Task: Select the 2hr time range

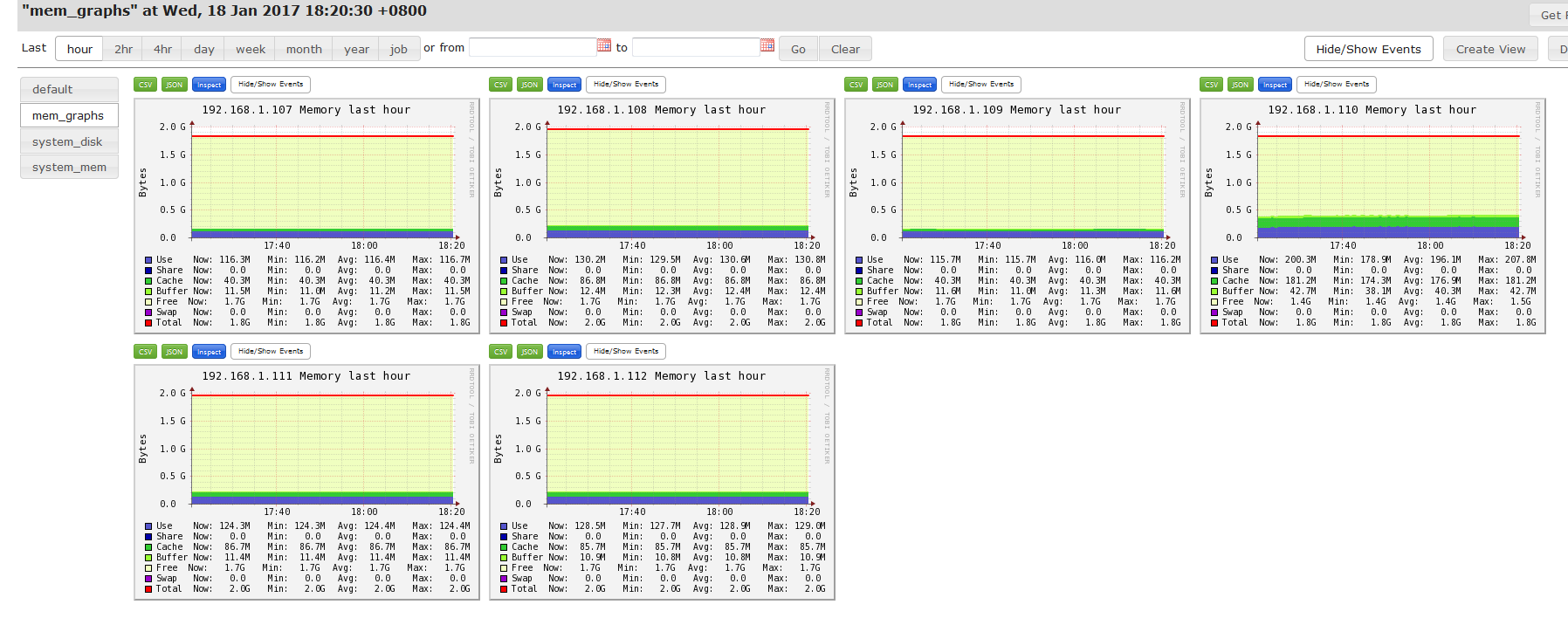Action: click(124, 49)
